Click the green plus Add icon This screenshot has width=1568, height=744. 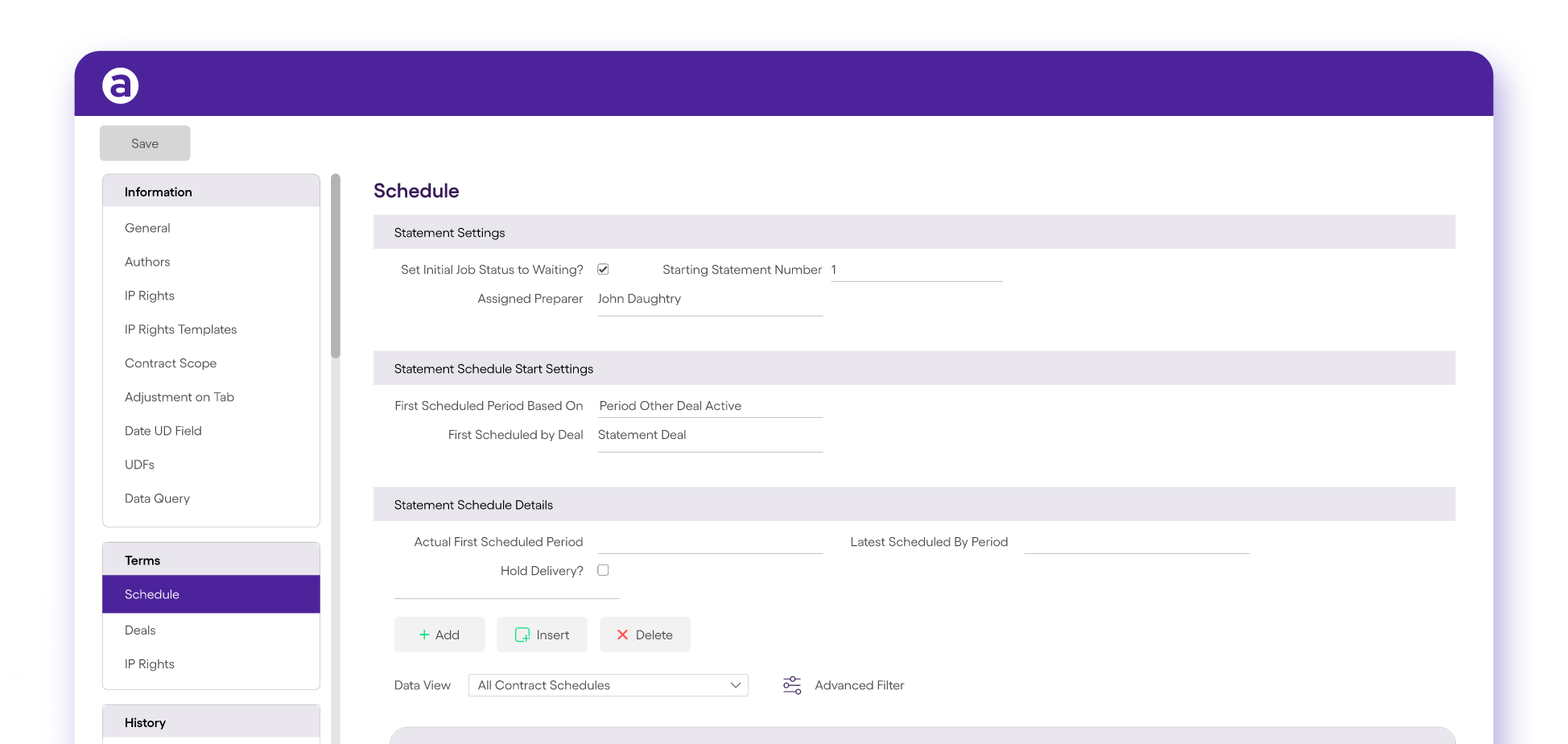click(424, 635)
